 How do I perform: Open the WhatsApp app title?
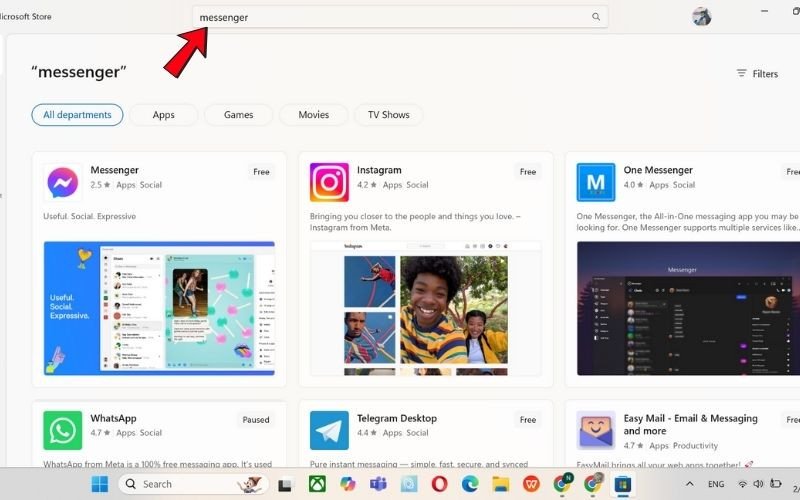tap(113, 418)
